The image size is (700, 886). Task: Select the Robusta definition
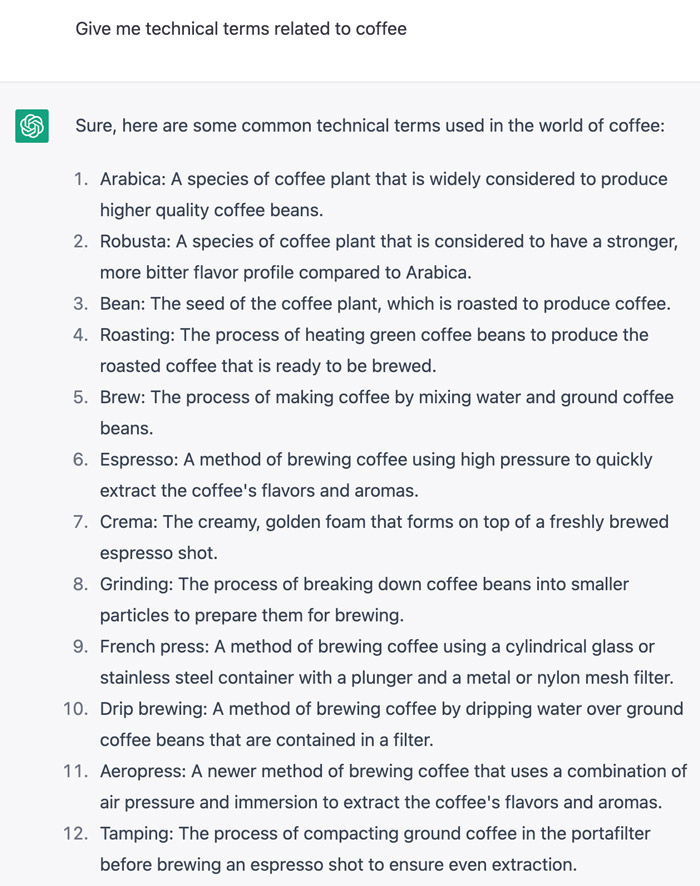pos(389,257)
